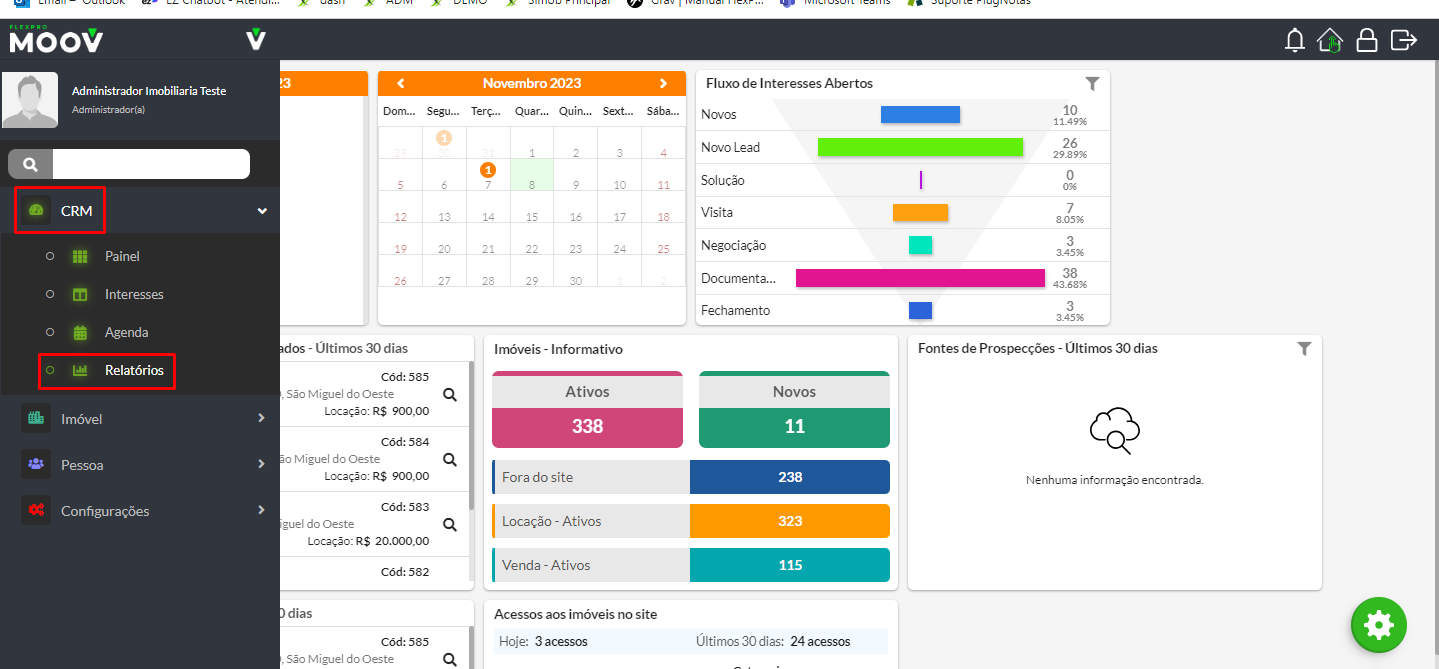Click the teal Negociação funnel bar

tap(920, 245)
